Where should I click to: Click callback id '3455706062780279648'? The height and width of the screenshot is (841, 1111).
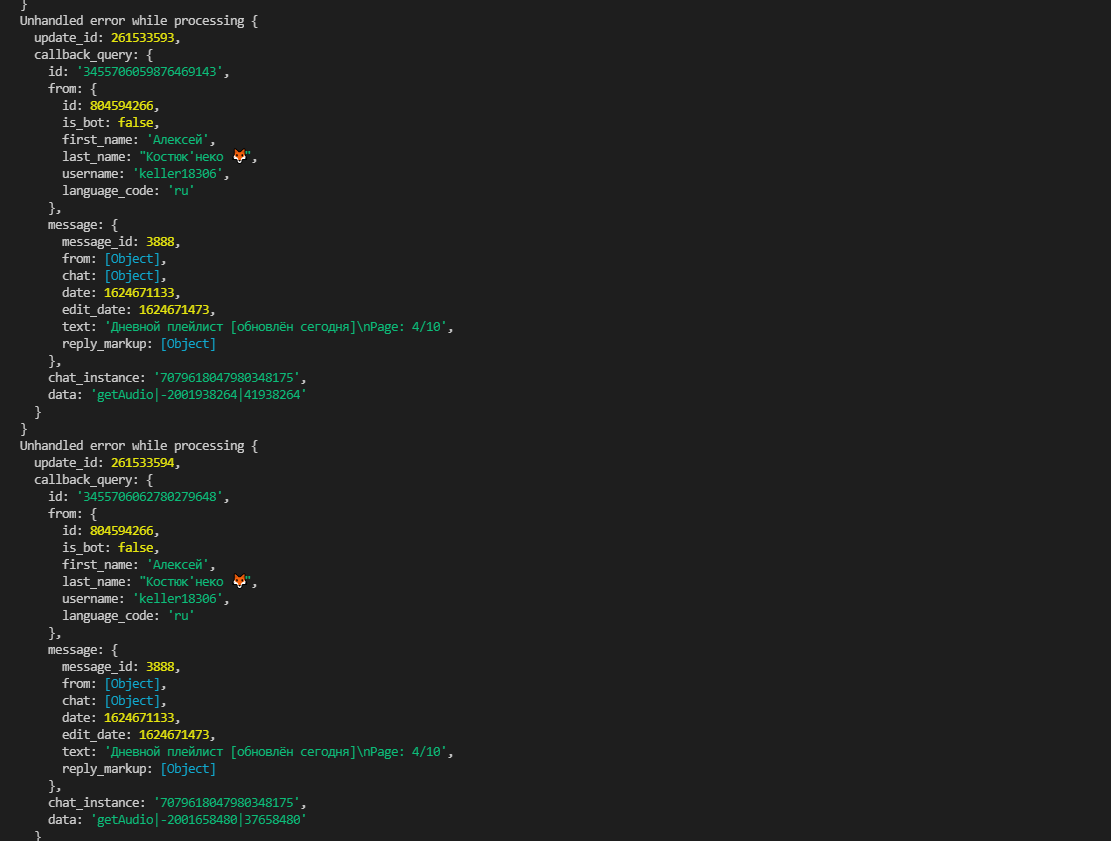click(x=150, y=497)
